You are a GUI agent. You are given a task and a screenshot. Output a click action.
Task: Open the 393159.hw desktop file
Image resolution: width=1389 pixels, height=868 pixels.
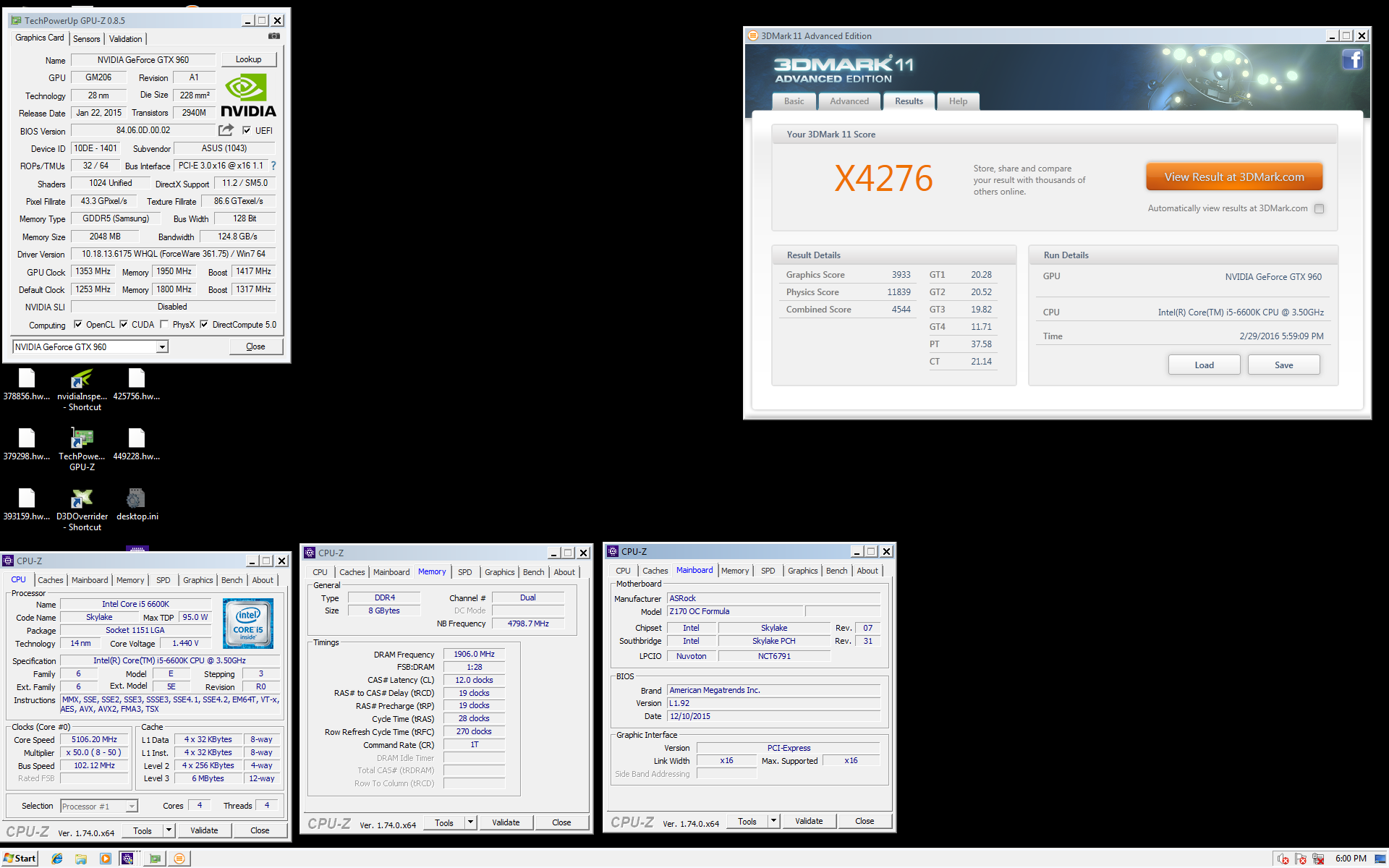point(27,503)
